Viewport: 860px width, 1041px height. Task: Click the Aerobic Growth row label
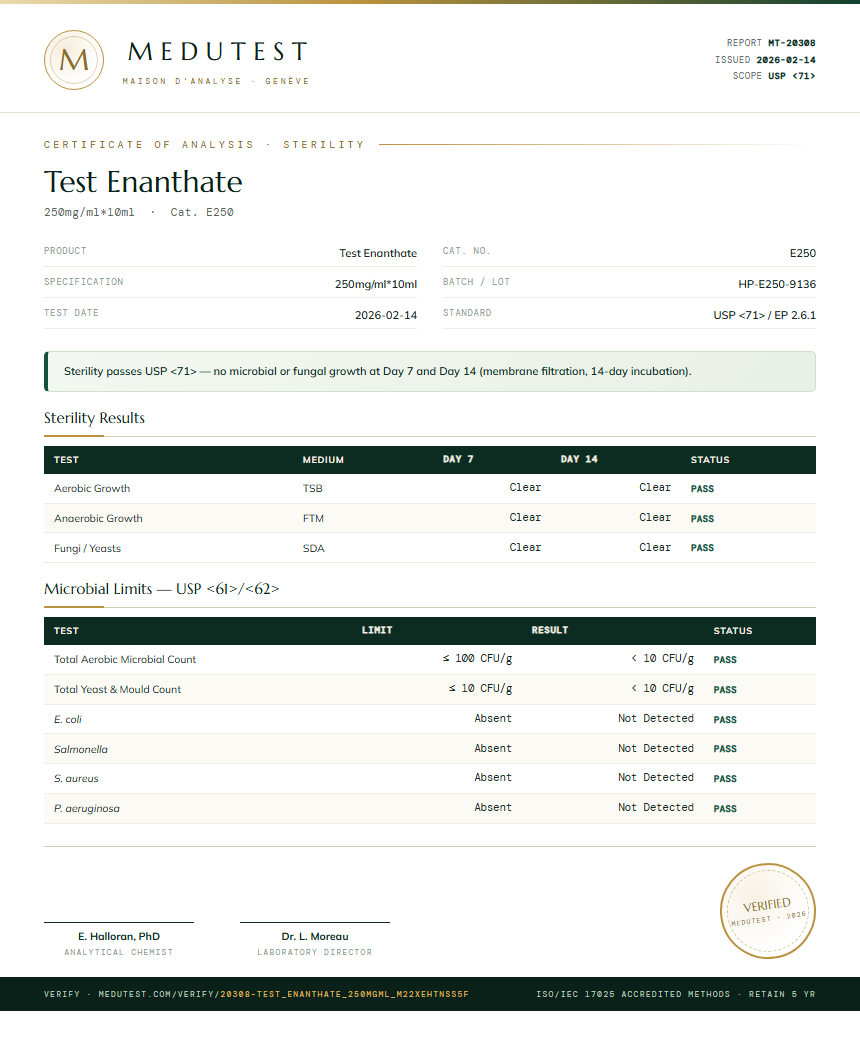(x=92, y=489)
